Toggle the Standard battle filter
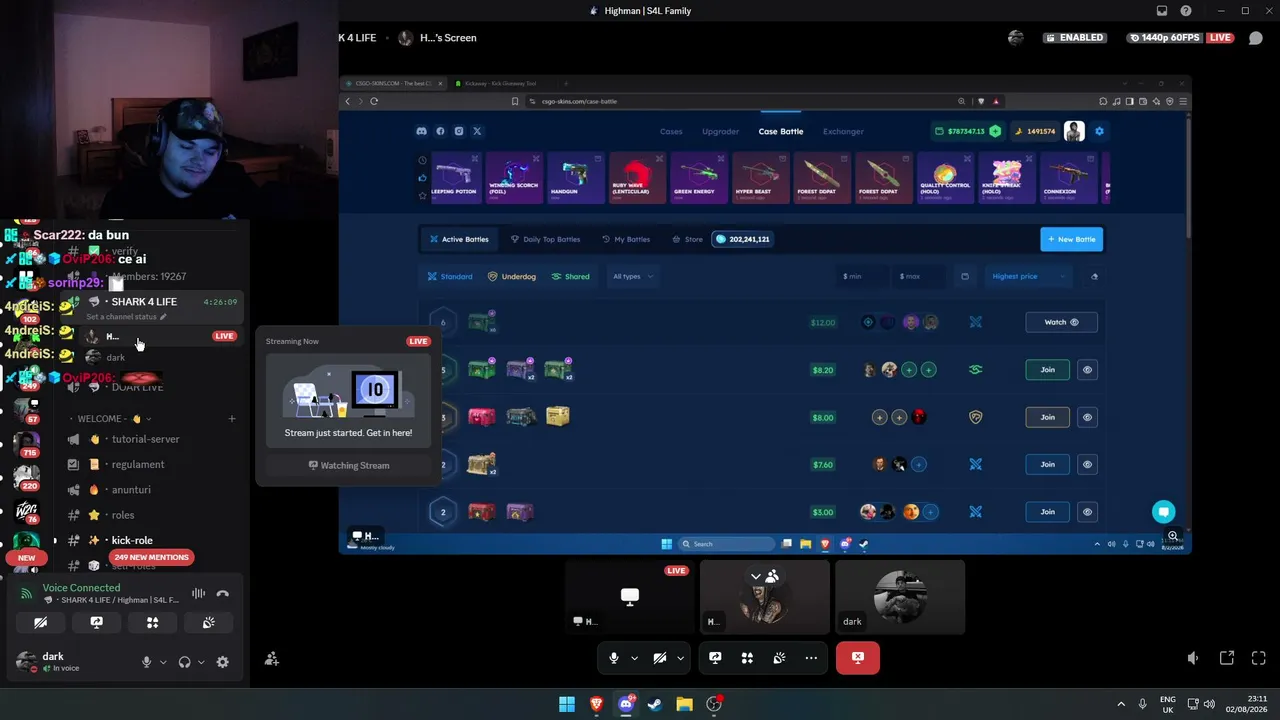This screenshot has width=1280, height=720. tap(450, 276)
